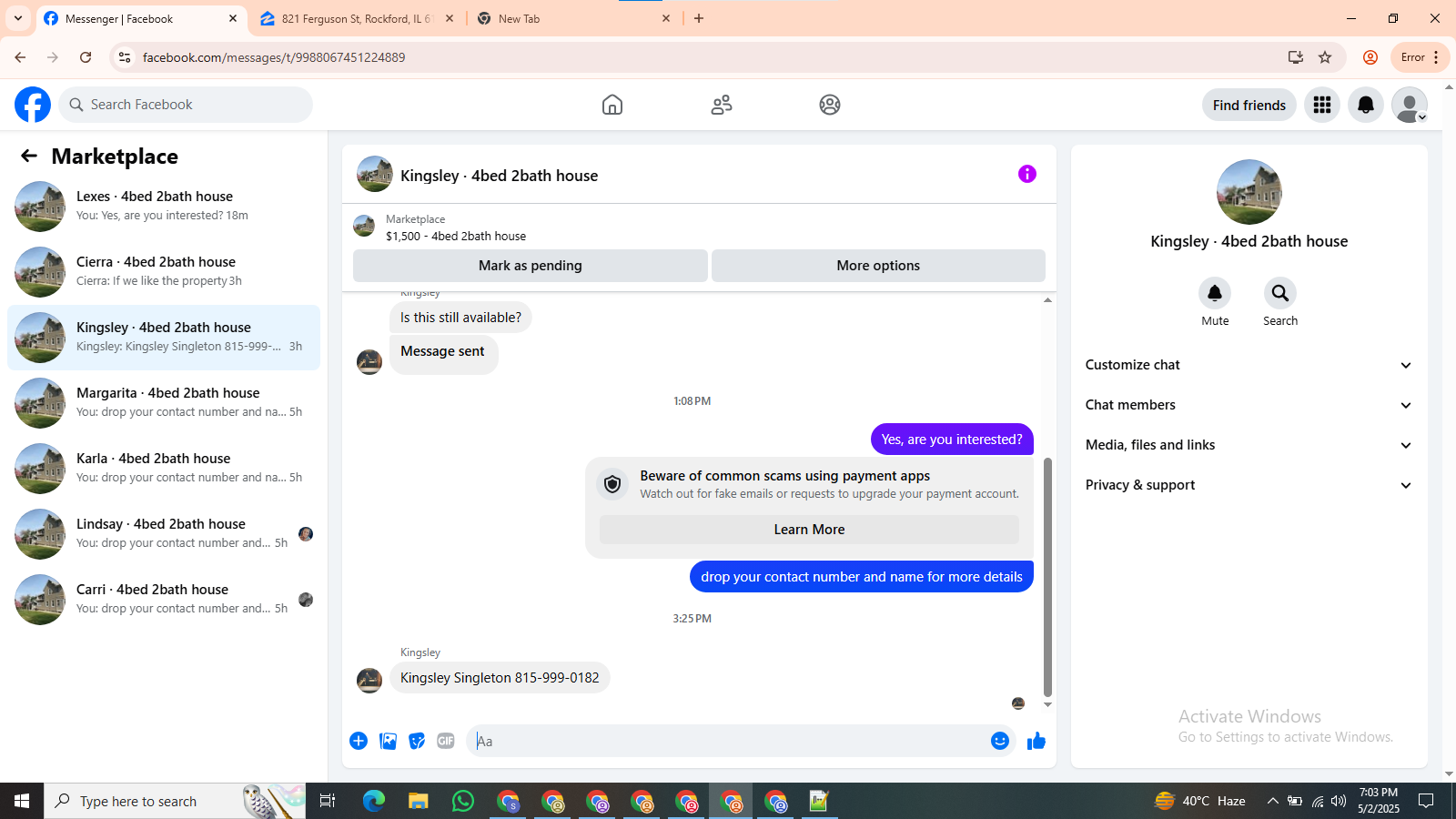
Task: Go to the Home feed icon
Action: tap(612, 105)
